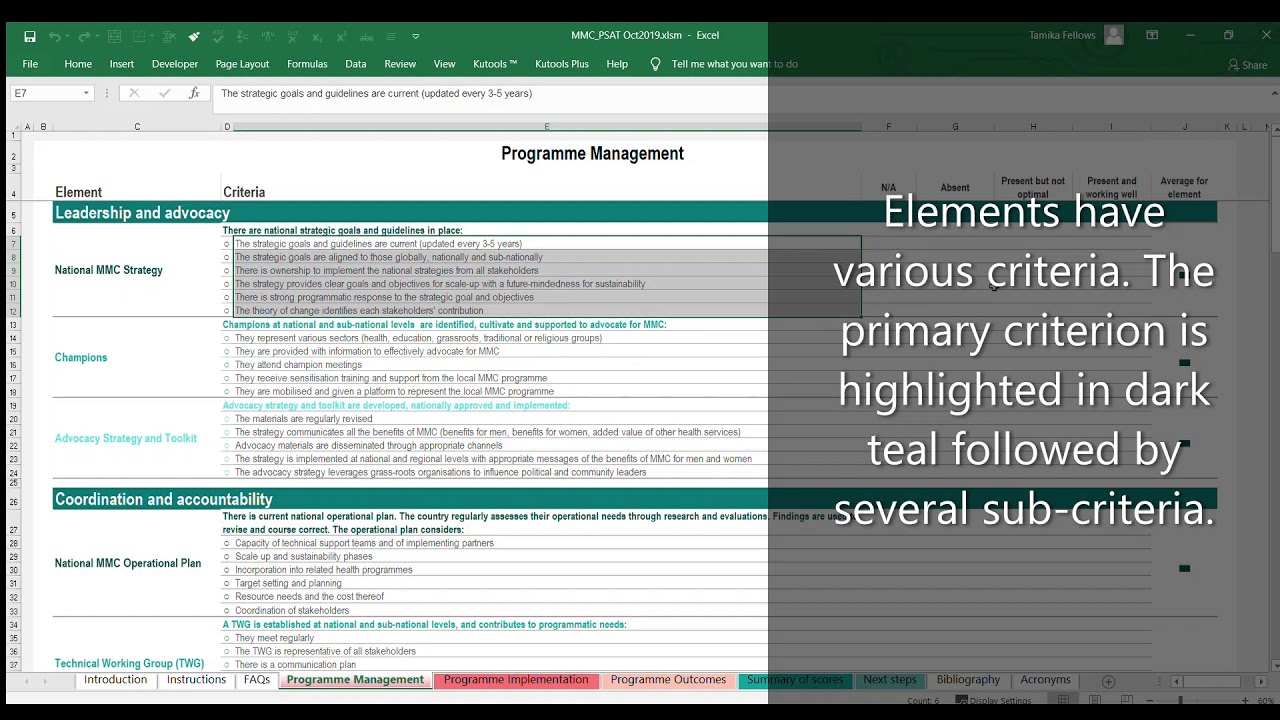Click the Tell me what you want to do box
Viewport: 1280px width, 720px height.
point(734,64)
